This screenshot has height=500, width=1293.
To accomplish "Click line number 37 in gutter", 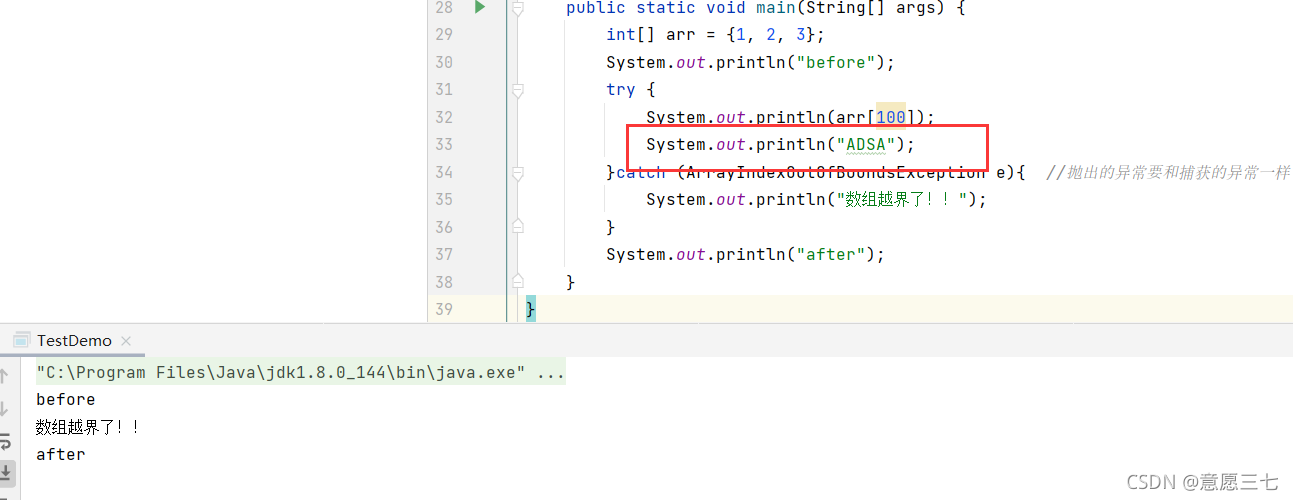I will (442, 254).
